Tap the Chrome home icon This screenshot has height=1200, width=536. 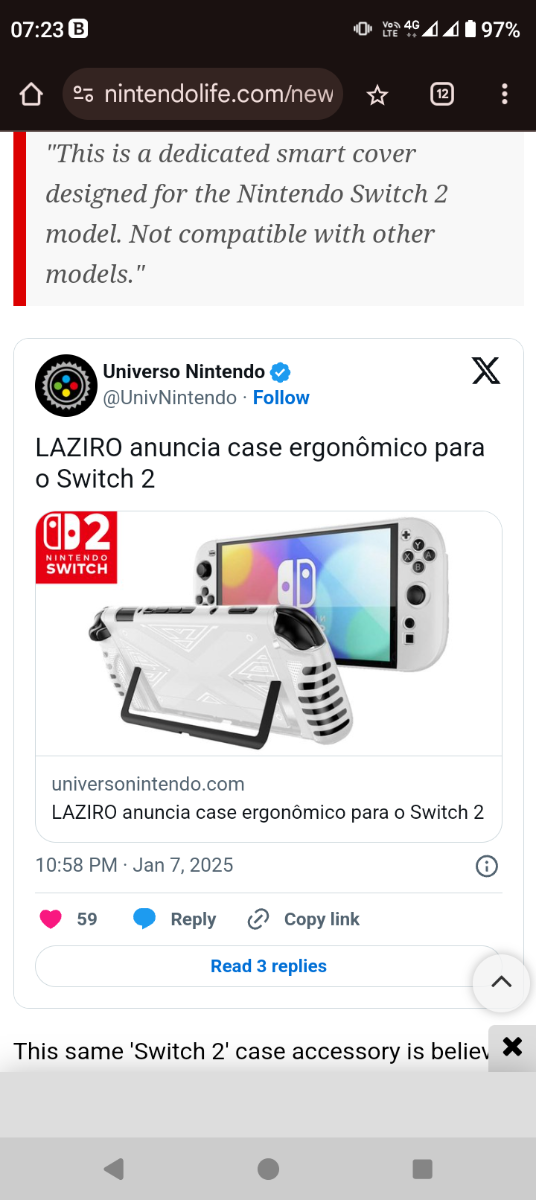coord(31,94)
